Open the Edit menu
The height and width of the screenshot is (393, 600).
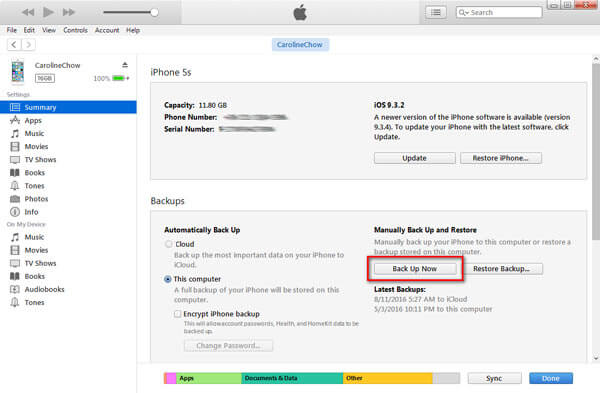click(29, 30)
